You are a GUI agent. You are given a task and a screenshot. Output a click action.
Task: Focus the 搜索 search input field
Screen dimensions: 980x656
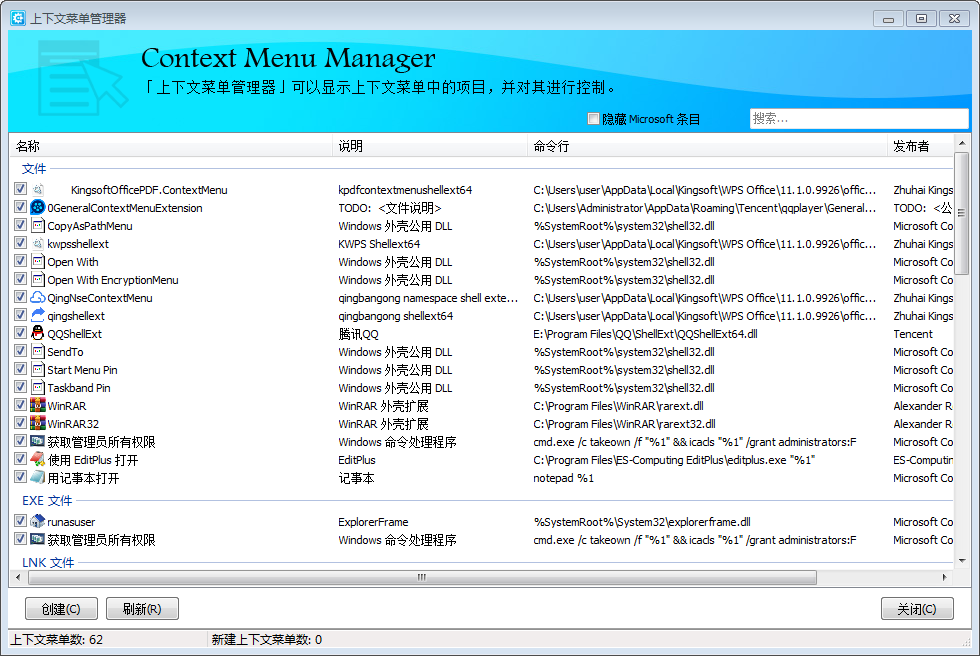pyautogui.click(x=858, y=119)
